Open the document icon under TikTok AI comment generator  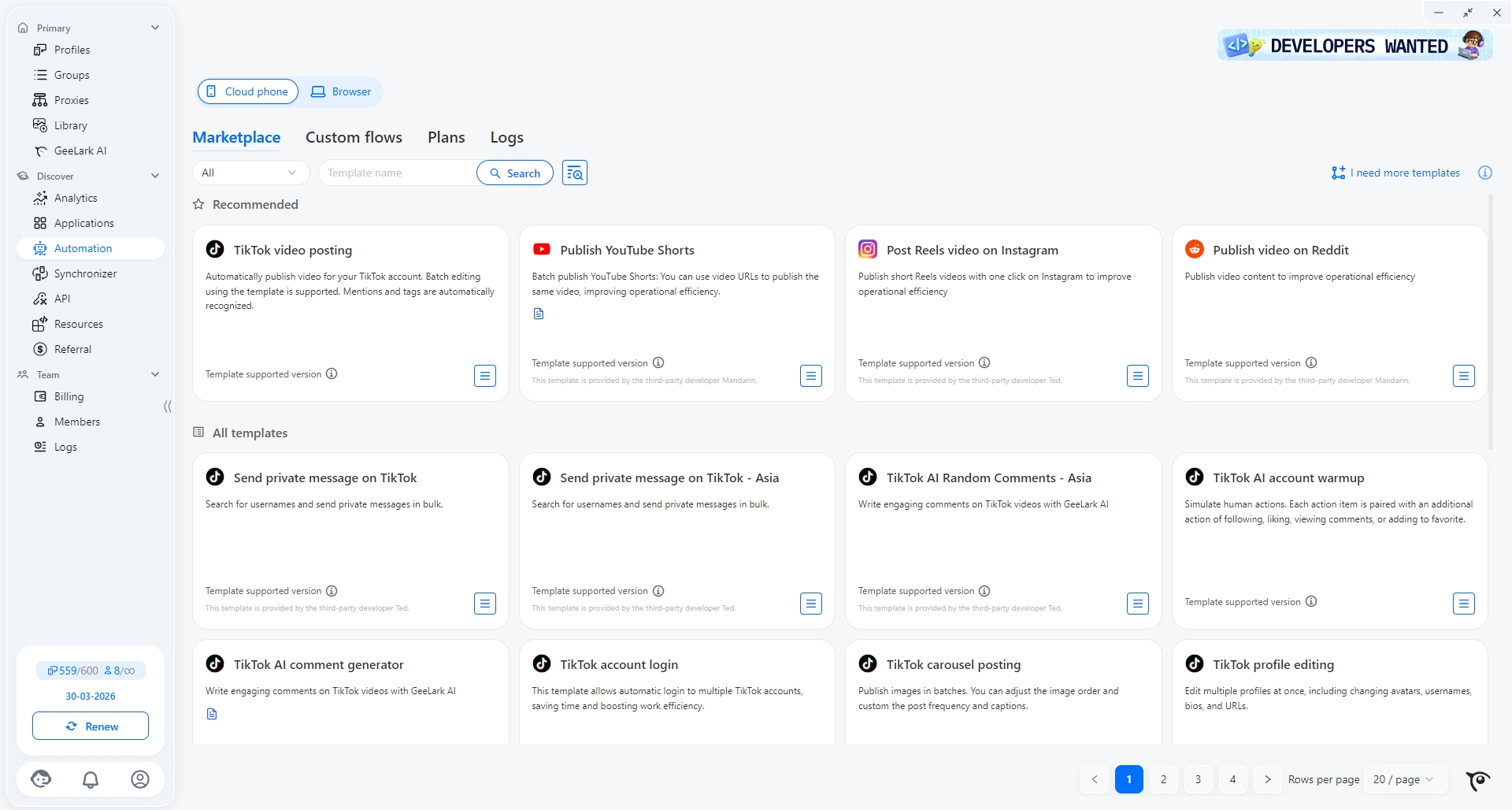click(x=212, y=714)
